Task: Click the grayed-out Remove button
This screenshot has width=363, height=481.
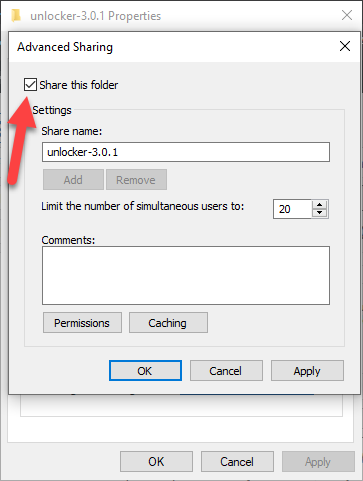Action: coord(136,180)
